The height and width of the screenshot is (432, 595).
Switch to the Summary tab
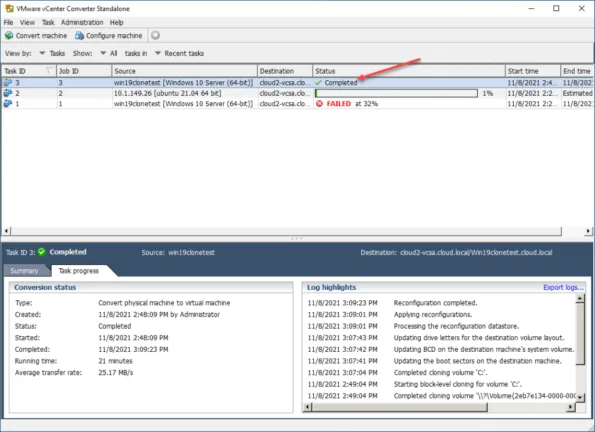pos(24,271)
